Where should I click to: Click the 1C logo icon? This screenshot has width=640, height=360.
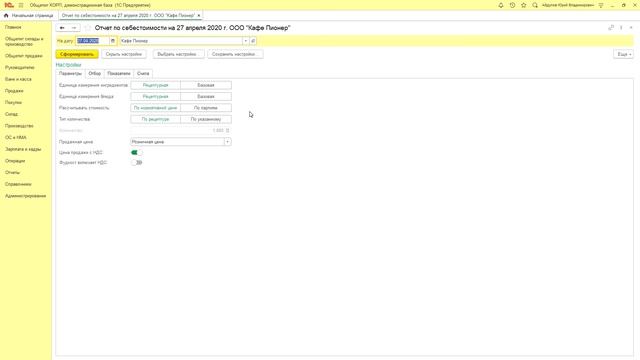point(9,5)
